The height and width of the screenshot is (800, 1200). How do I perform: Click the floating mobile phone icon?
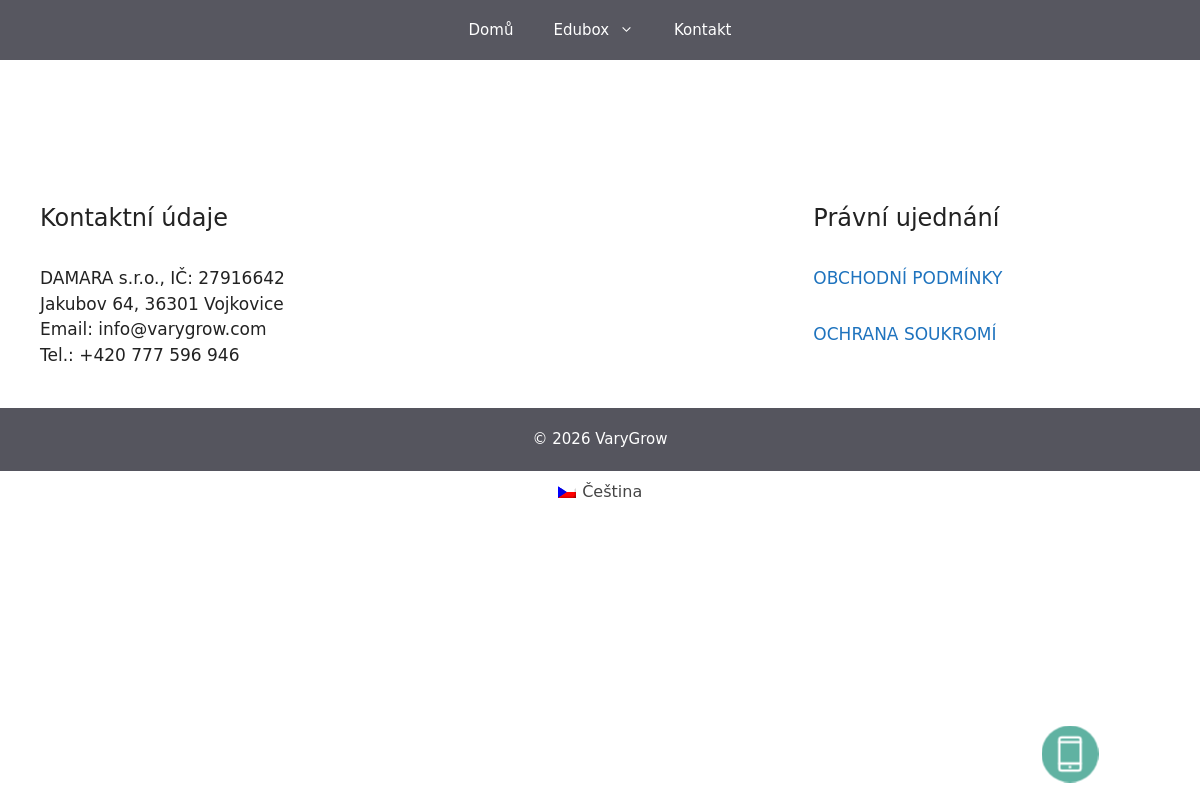(1070, 754)
